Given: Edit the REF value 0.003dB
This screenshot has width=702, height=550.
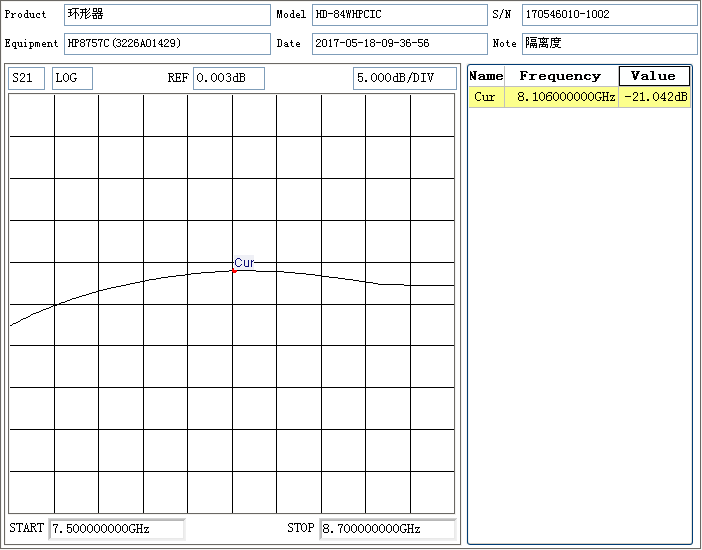Looking at the screenshot, I should tap(229, 78).
